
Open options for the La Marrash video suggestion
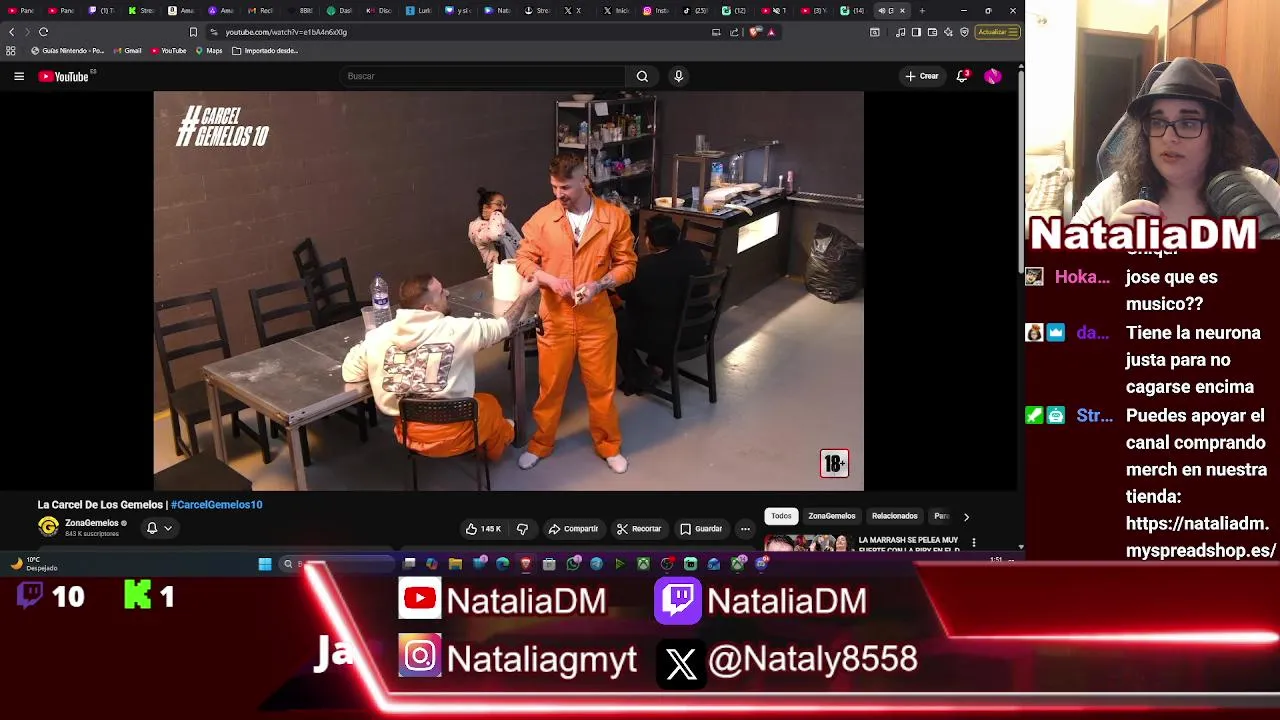(973, 542)
